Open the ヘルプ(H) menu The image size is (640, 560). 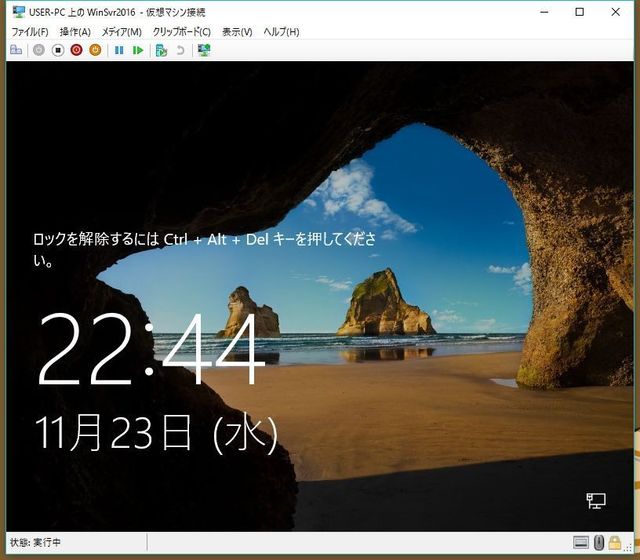pos(281,32)
